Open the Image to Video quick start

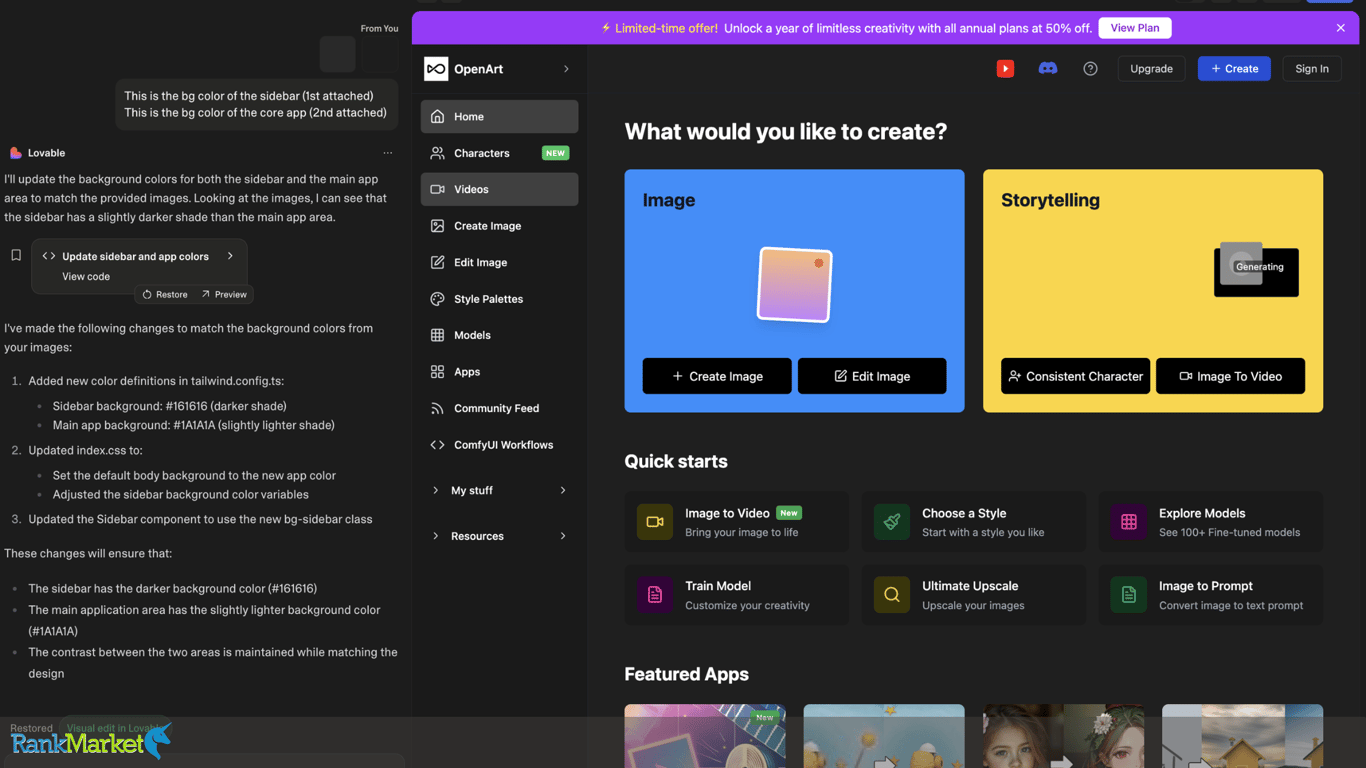pyautogui.click(x=736, y=522)
